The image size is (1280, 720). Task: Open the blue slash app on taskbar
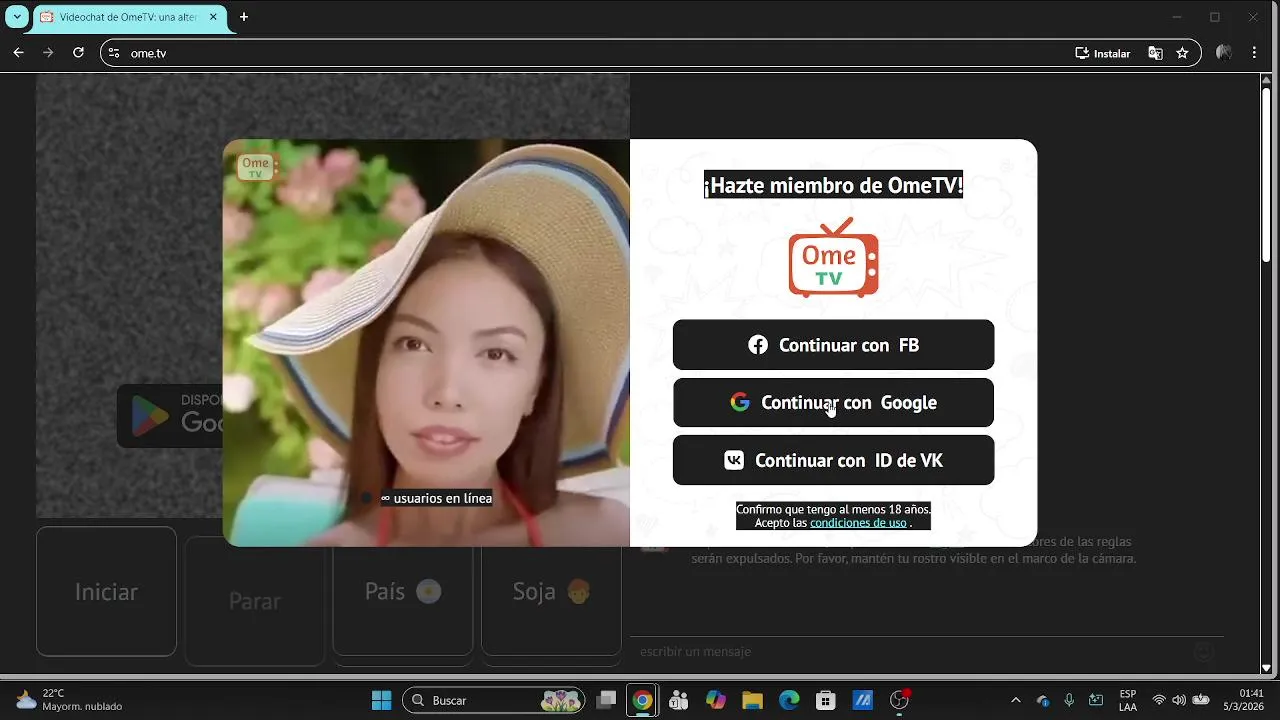click(862, 700)
